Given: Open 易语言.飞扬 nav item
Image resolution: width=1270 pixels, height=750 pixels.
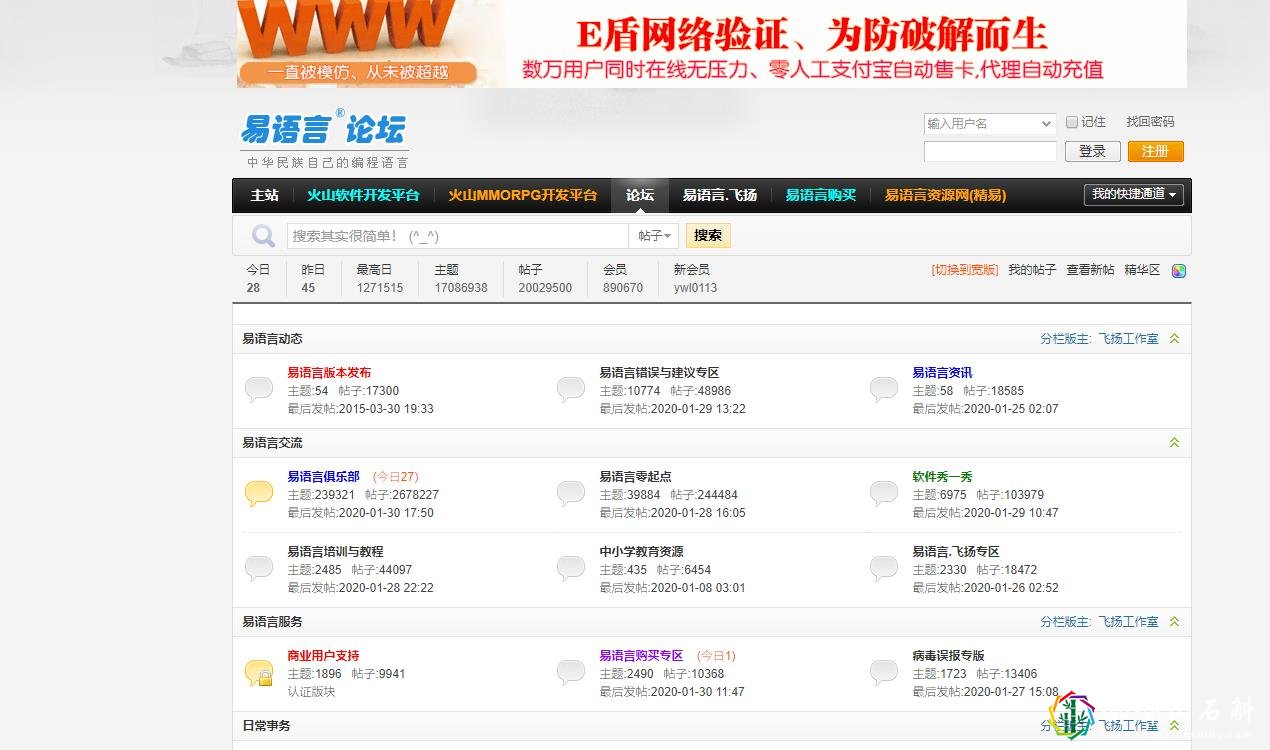Looking at the screenshot, I should pos(720,195).
